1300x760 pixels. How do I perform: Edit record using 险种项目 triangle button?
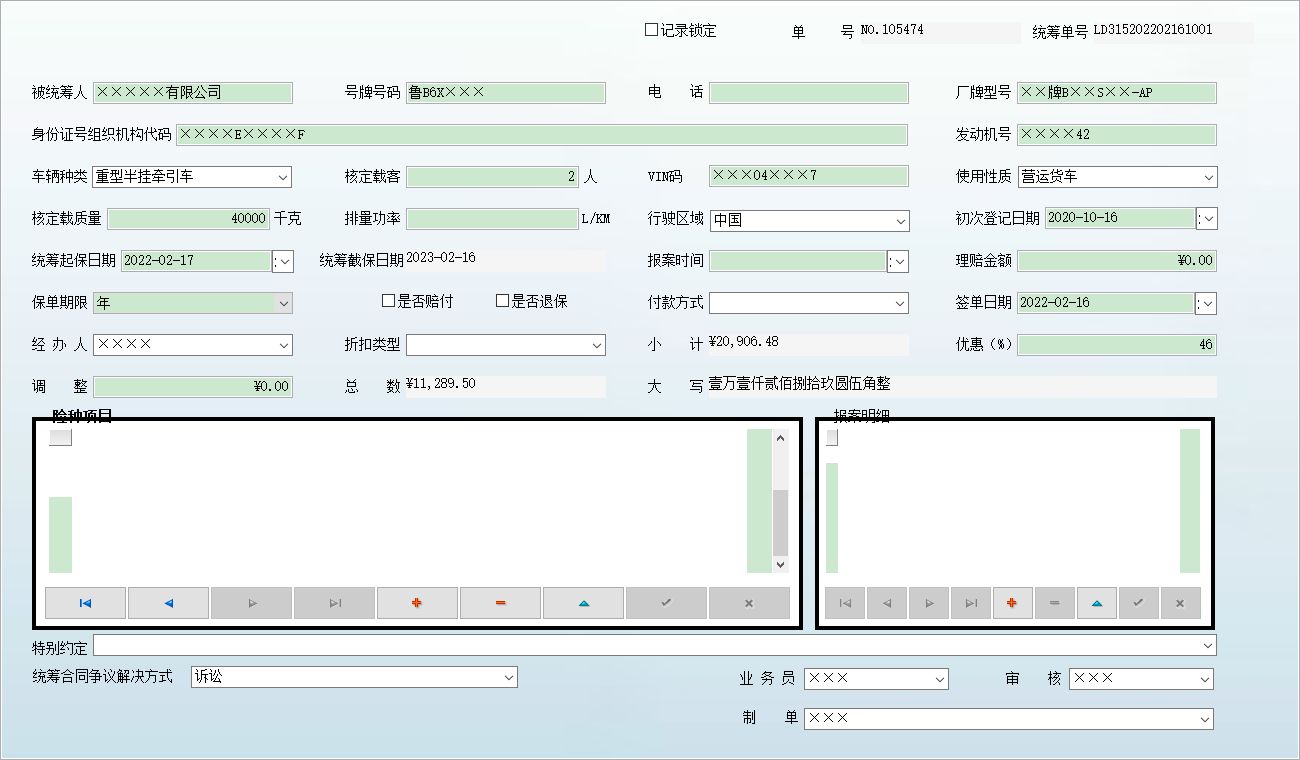click(x=583, y=603)
